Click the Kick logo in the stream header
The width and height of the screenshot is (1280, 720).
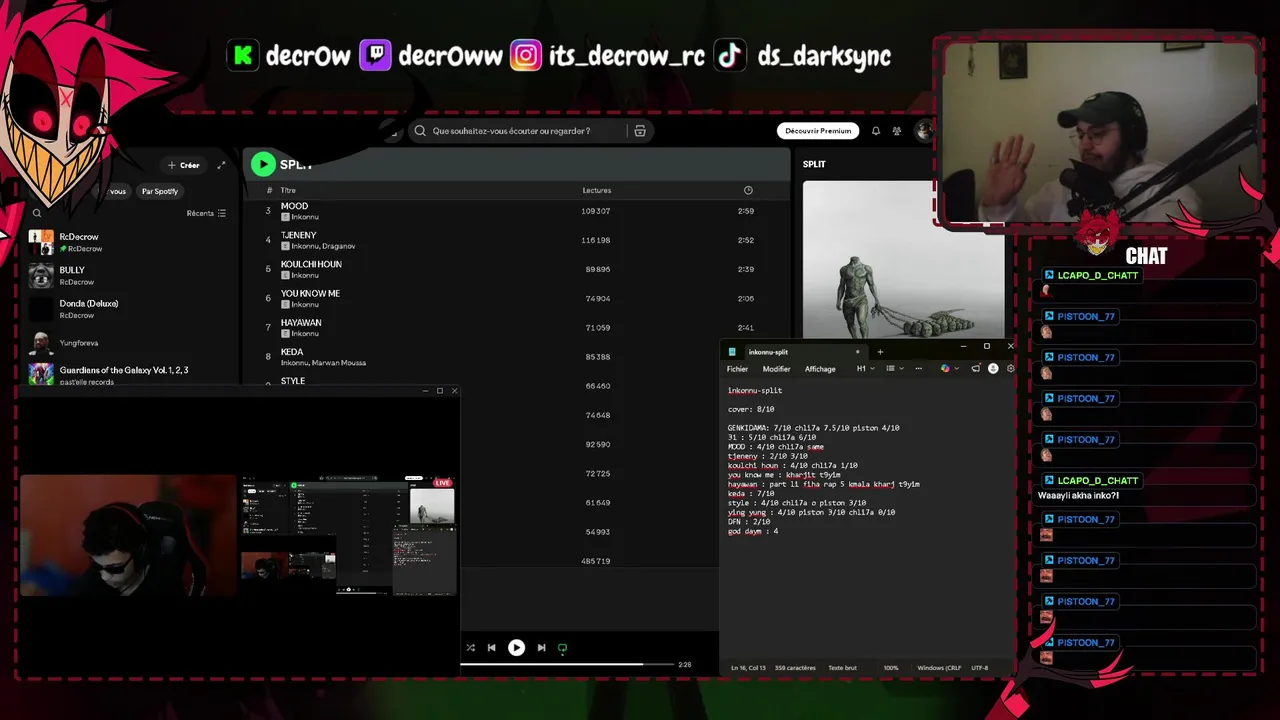pos(242,55)
